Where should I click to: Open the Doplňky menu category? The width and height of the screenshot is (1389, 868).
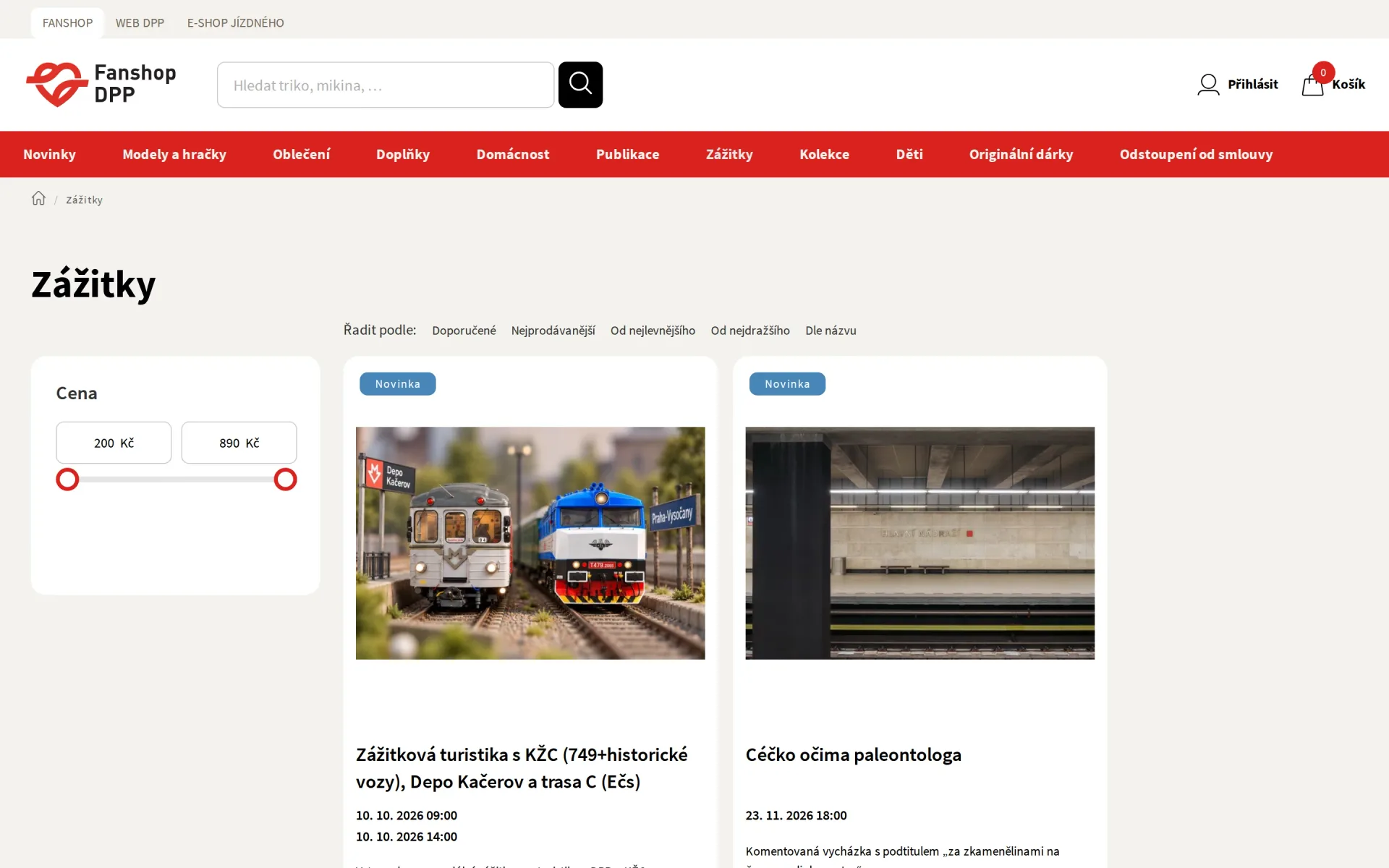click(x=403, y=154)
